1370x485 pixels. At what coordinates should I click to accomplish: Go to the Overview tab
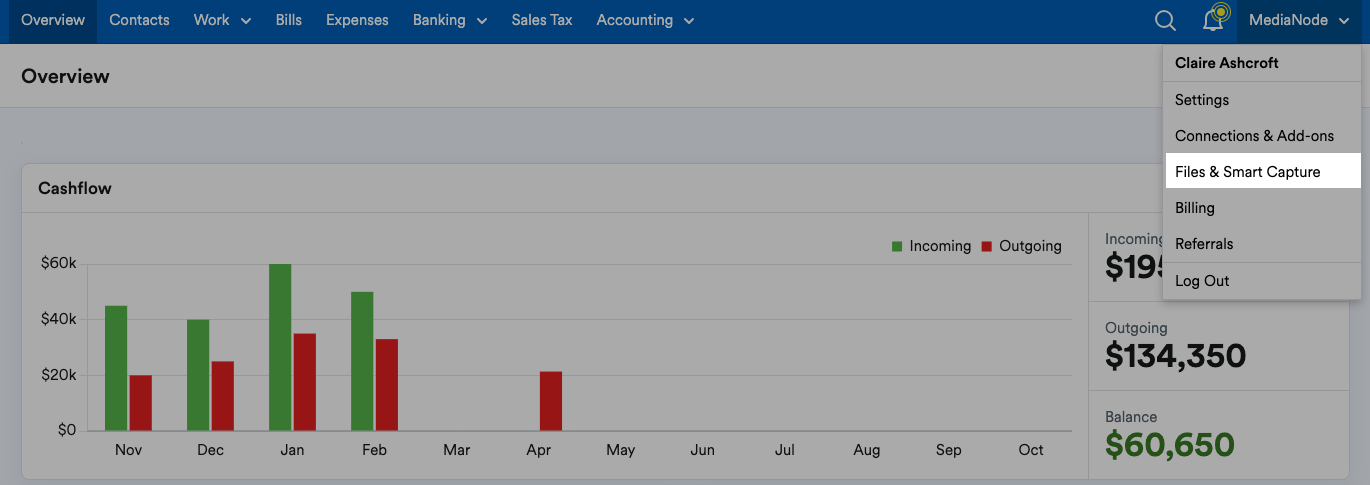pyautogui.click(x=53, y=20)
